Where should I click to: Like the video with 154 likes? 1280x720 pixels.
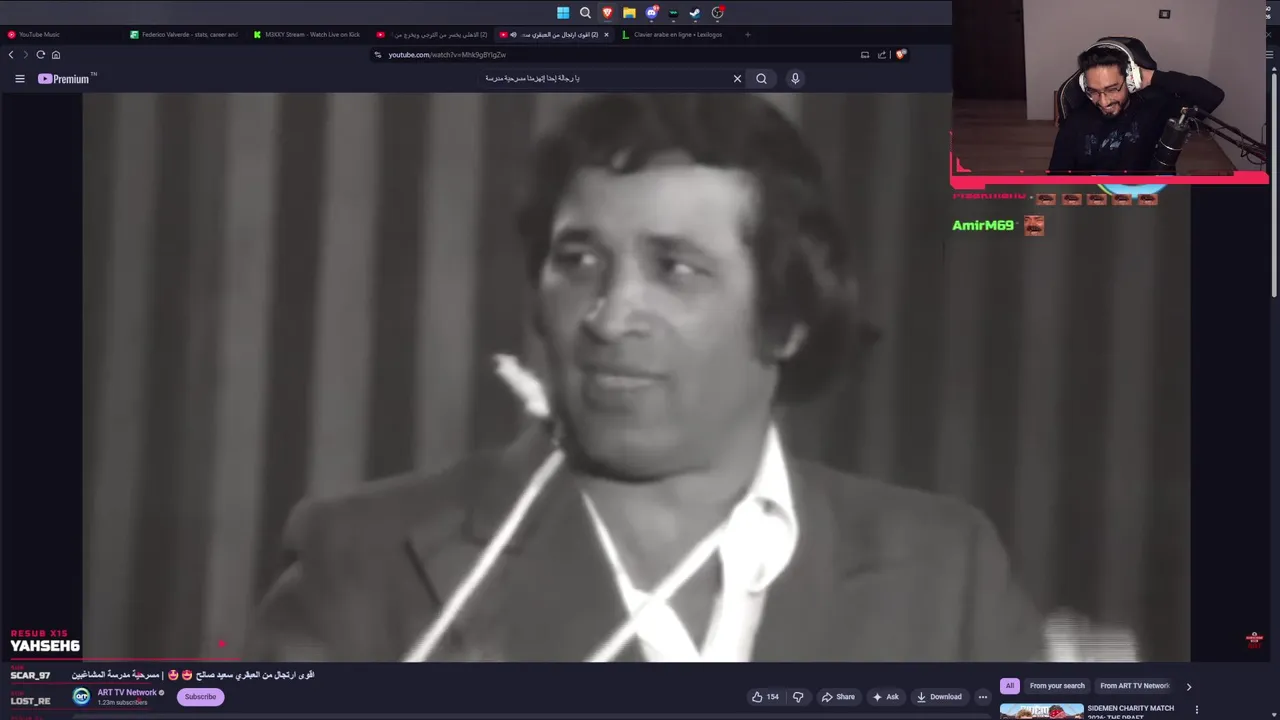point(765,697)
